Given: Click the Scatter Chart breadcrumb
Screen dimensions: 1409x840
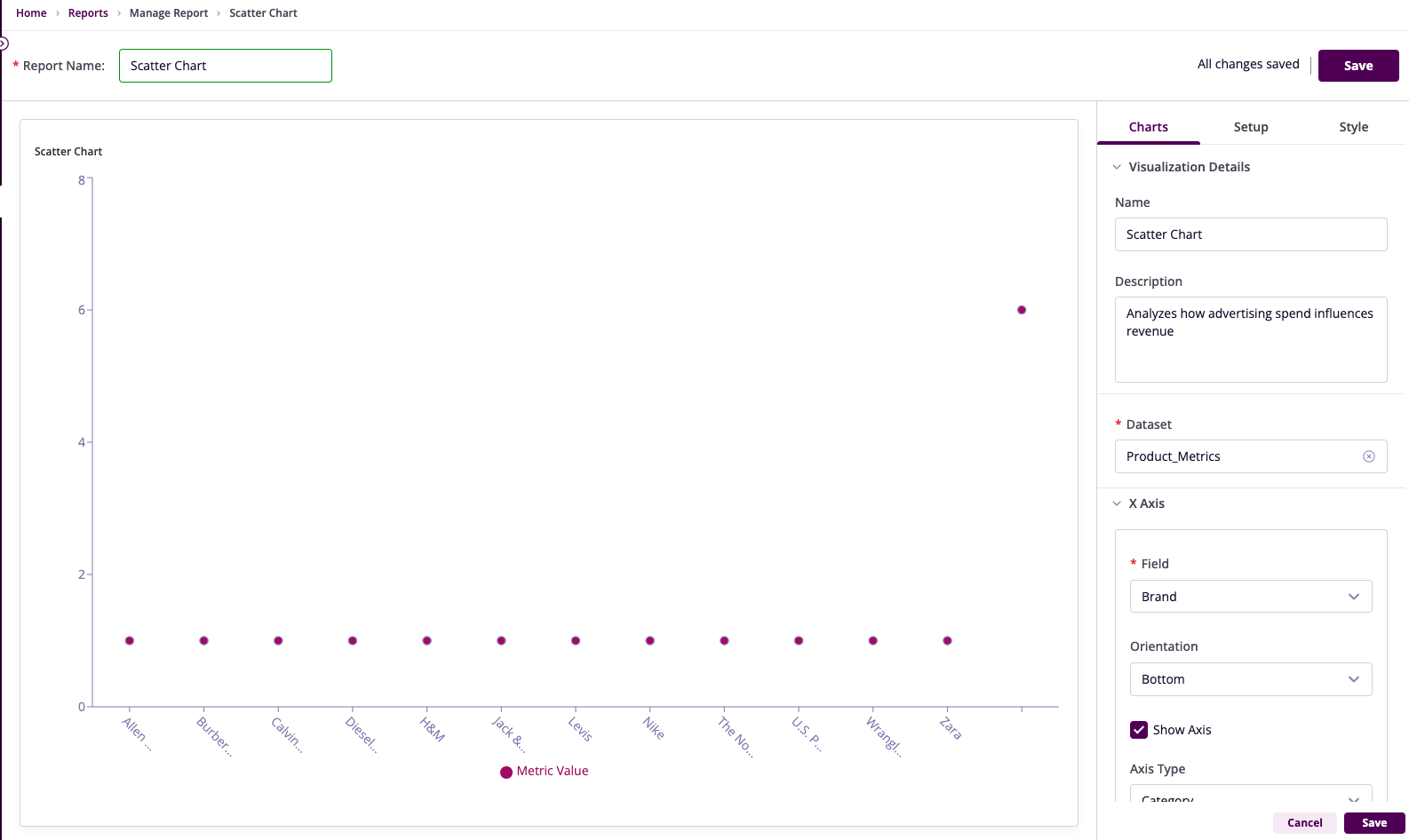Looking at the screenshot, I should point(263,13).
